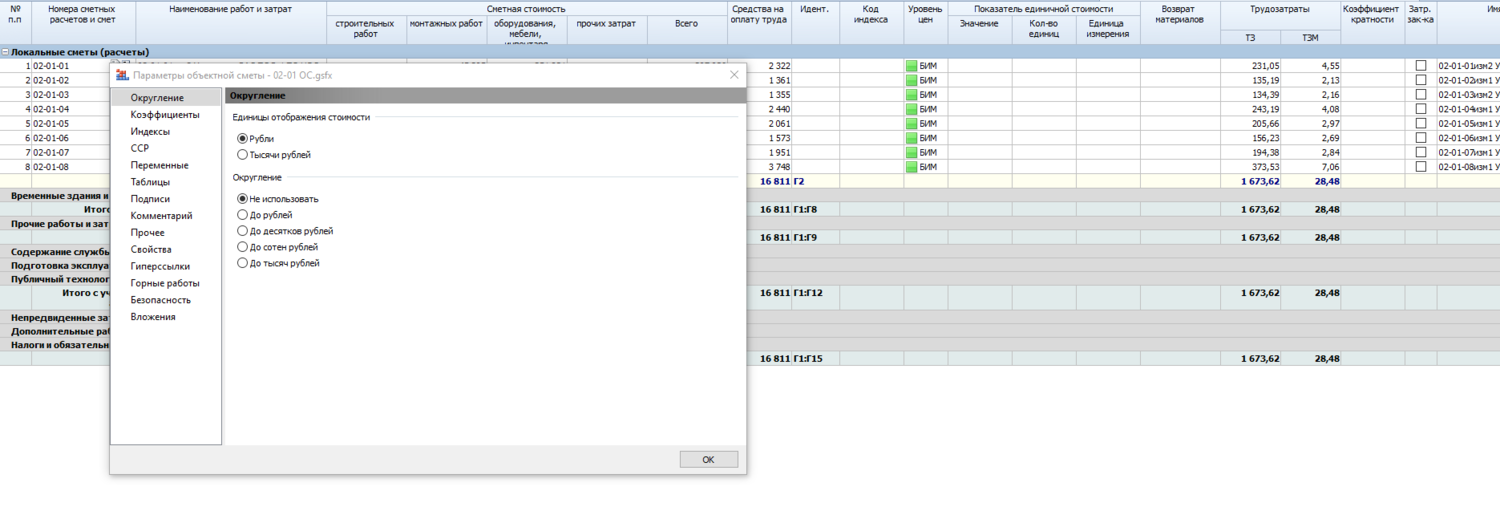The height and width of the screenshot is (511, 1500).
Task: Click the green БИМ icon in row 02-01-04
Action: [911, 109]
